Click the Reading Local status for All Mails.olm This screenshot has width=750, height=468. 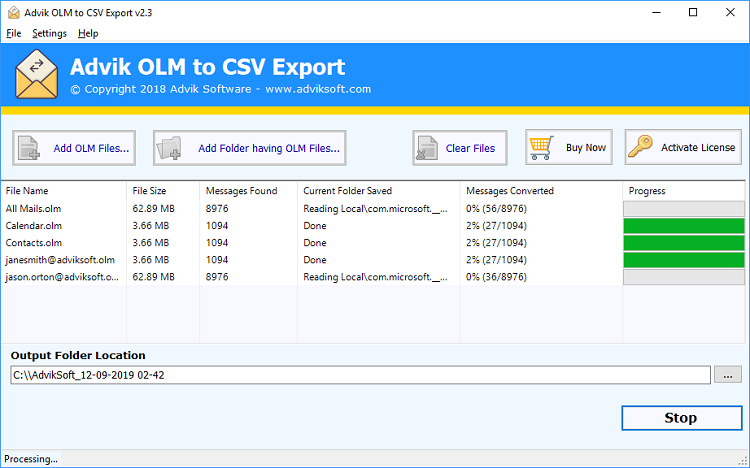375,209
